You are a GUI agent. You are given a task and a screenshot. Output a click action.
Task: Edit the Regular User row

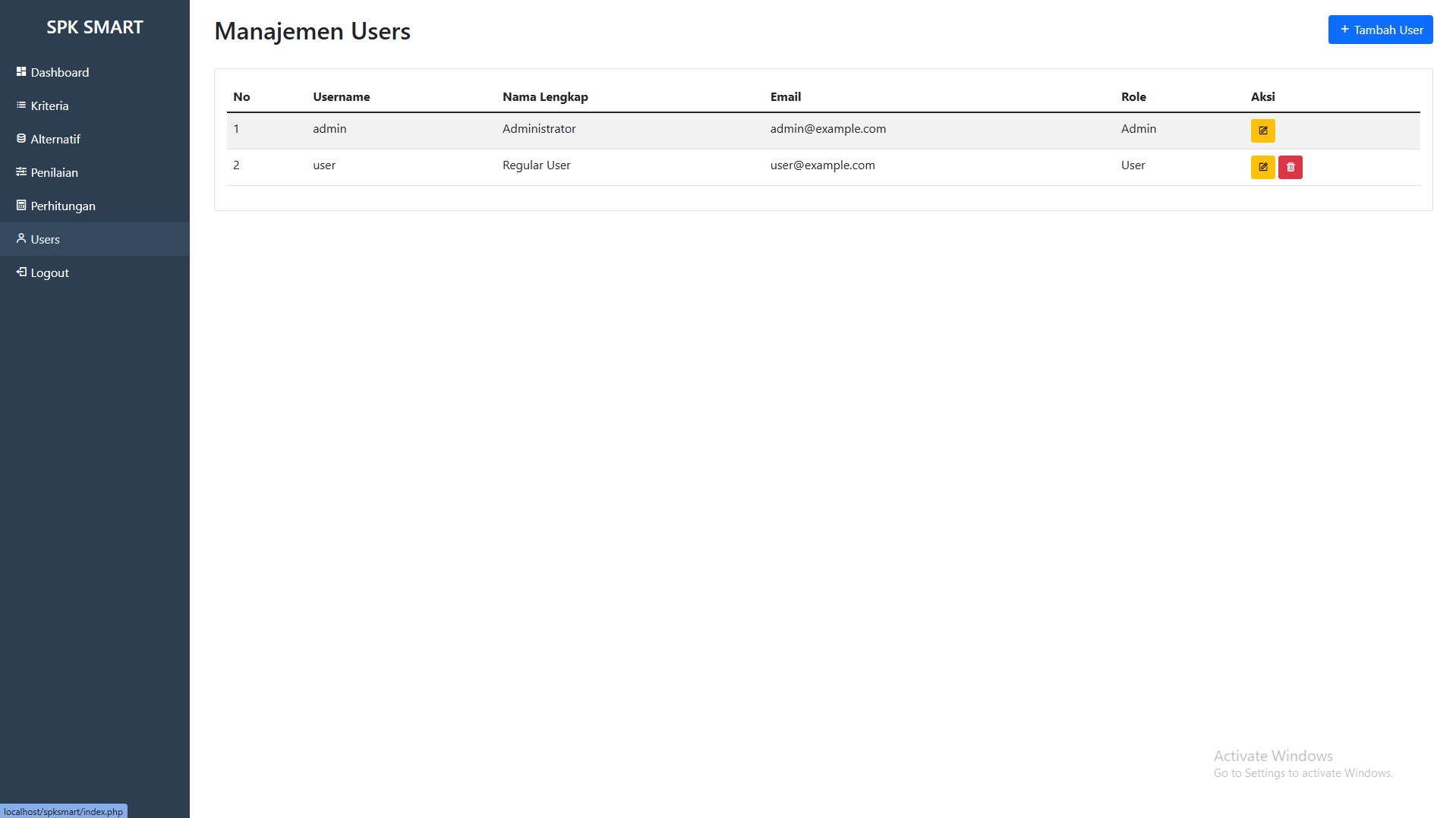tap(1262, 167)
